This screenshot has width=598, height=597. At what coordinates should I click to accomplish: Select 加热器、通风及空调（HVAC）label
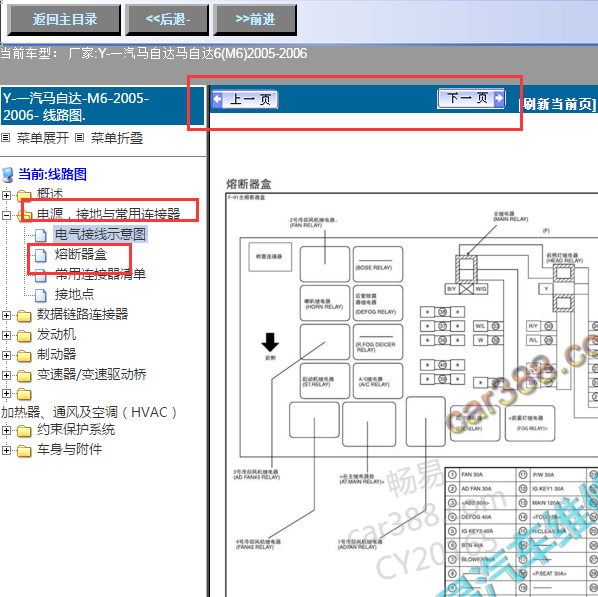click(x=89, y=412)
